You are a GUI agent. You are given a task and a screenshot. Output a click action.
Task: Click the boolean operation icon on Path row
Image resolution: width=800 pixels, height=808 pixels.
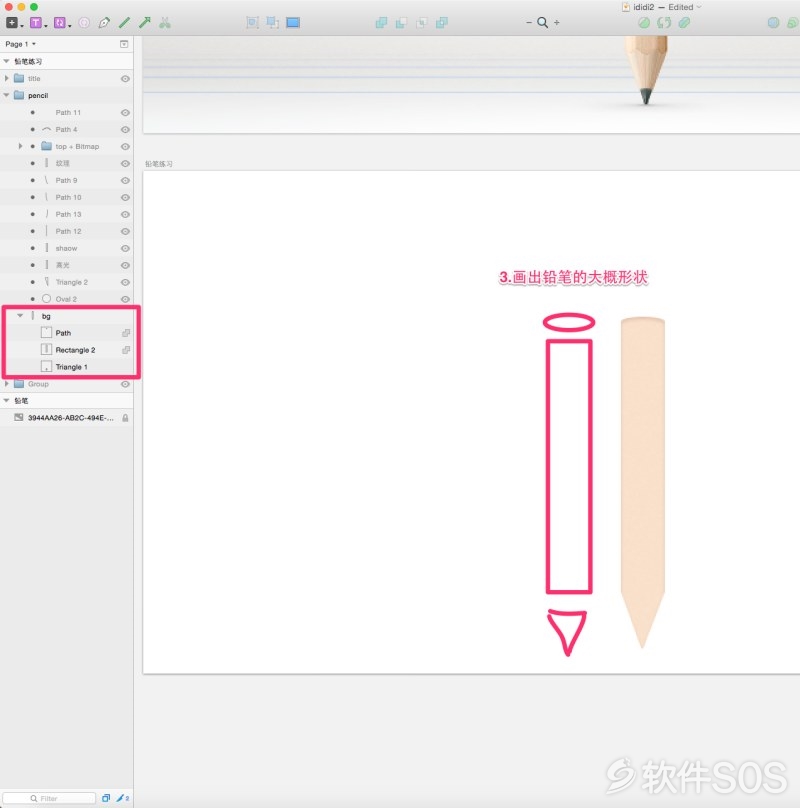pyautogui.click(x=126, y=333)
